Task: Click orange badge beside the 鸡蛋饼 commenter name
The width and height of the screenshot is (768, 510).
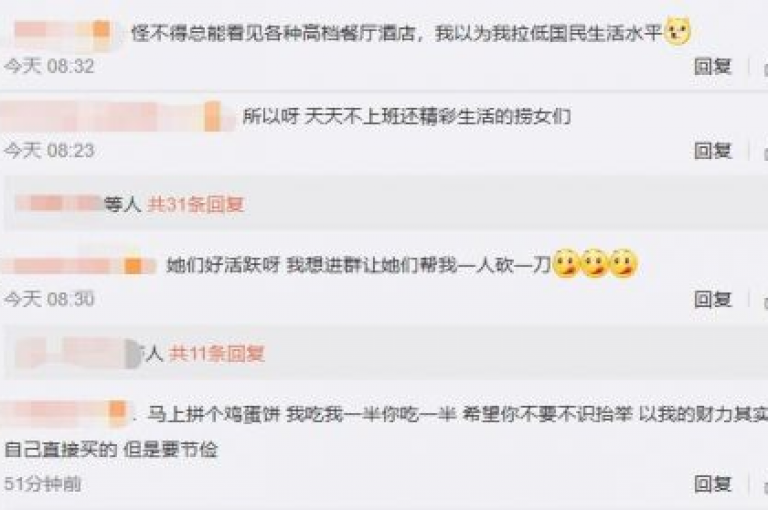Action: point(117,409)
